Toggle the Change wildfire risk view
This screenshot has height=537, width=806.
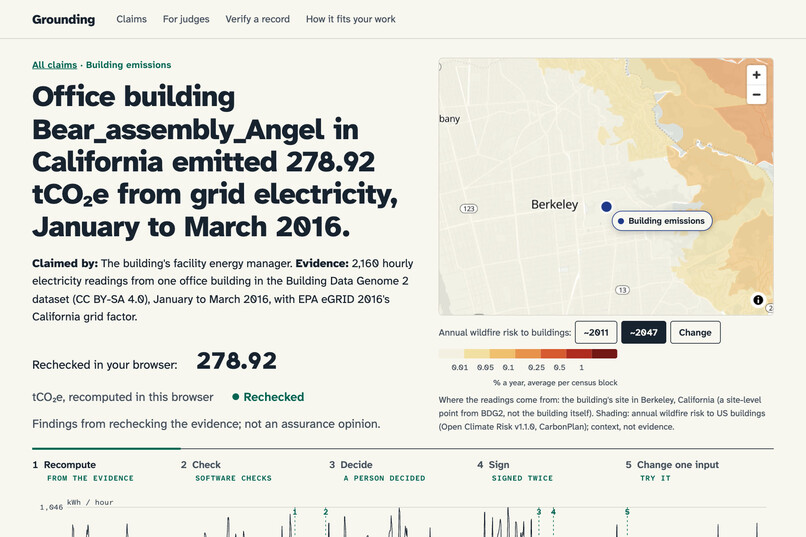pos(695,332)
